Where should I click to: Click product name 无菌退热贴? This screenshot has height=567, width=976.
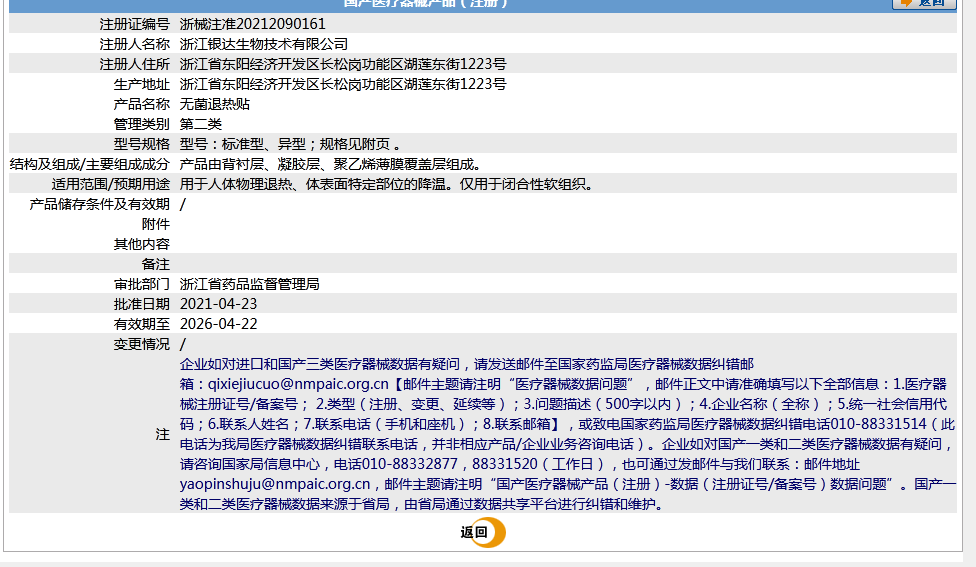tap(215, 104)
